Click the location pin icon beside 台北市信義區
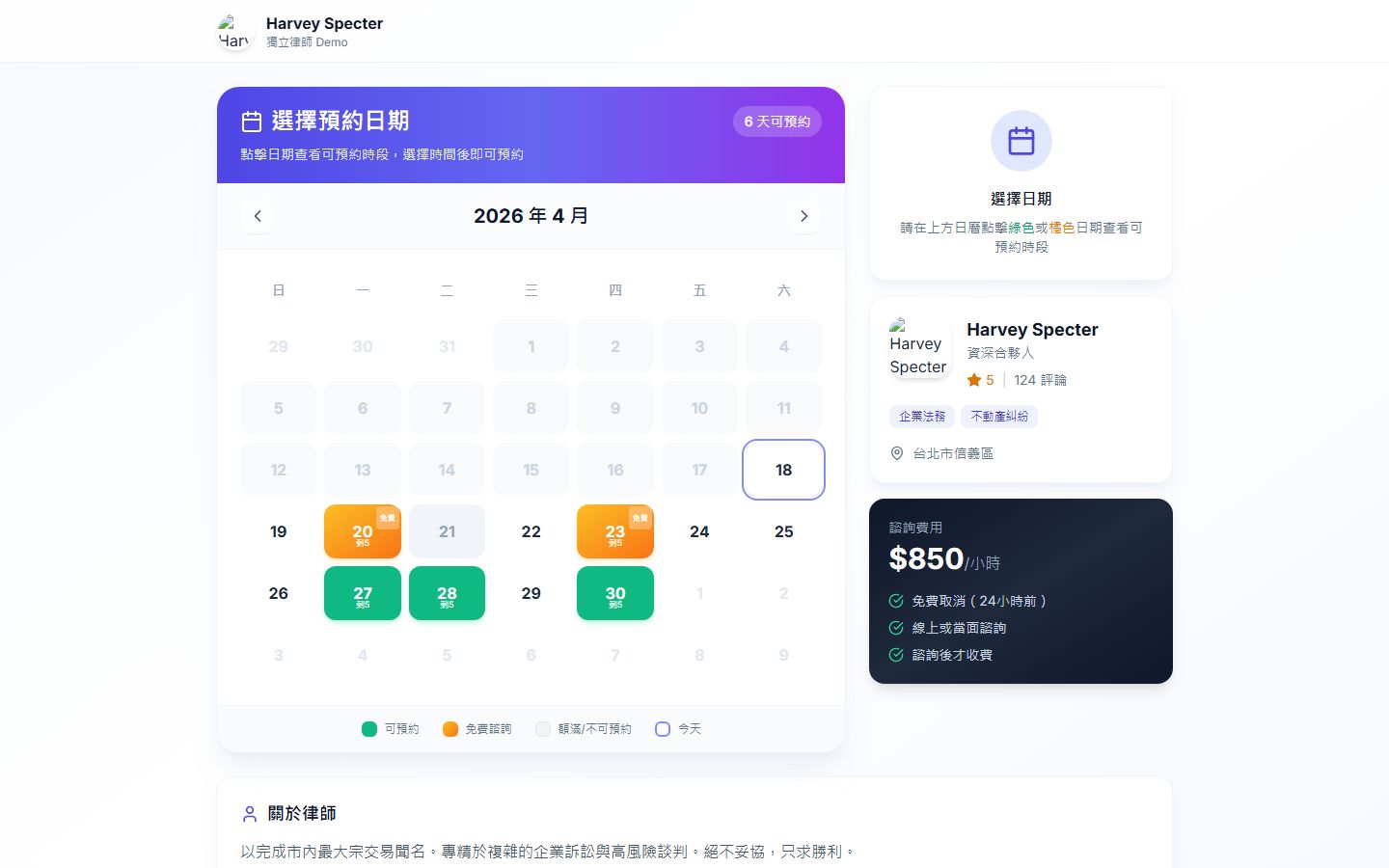The height and width of the screenshot is (868, 1389). point(897,453)
